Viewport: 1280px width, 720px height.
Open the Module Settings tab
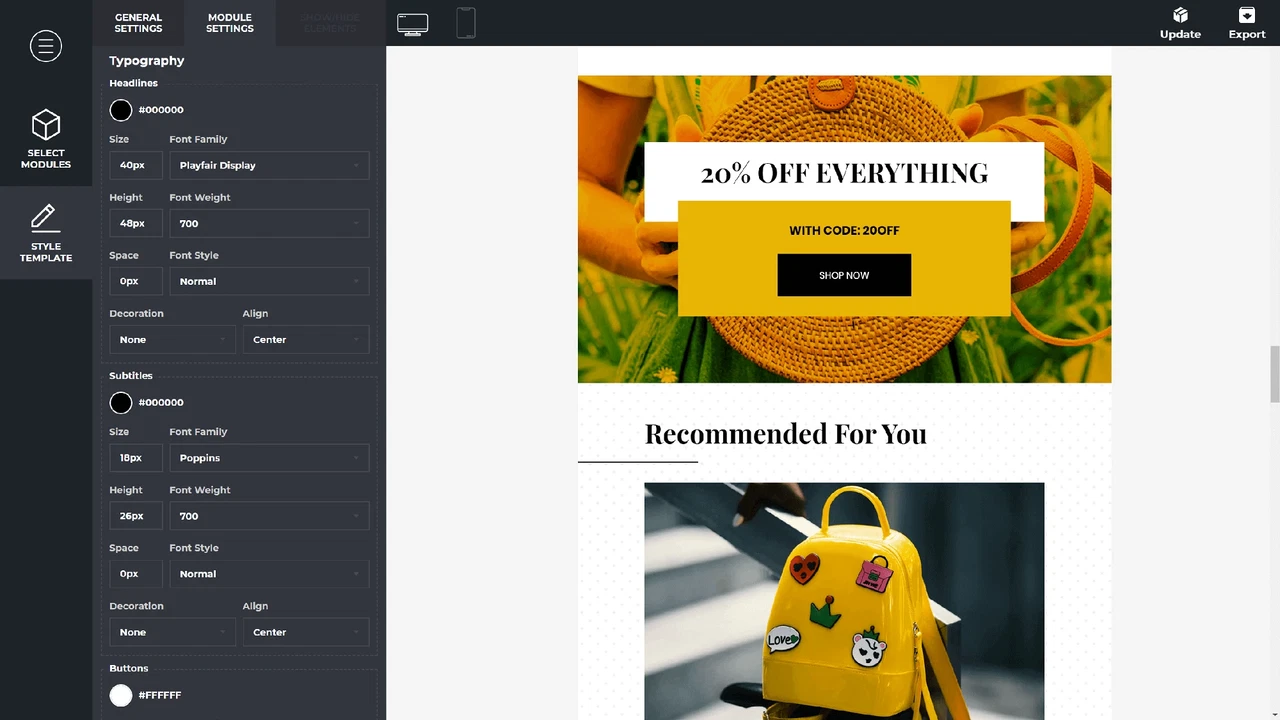(230, 23)
